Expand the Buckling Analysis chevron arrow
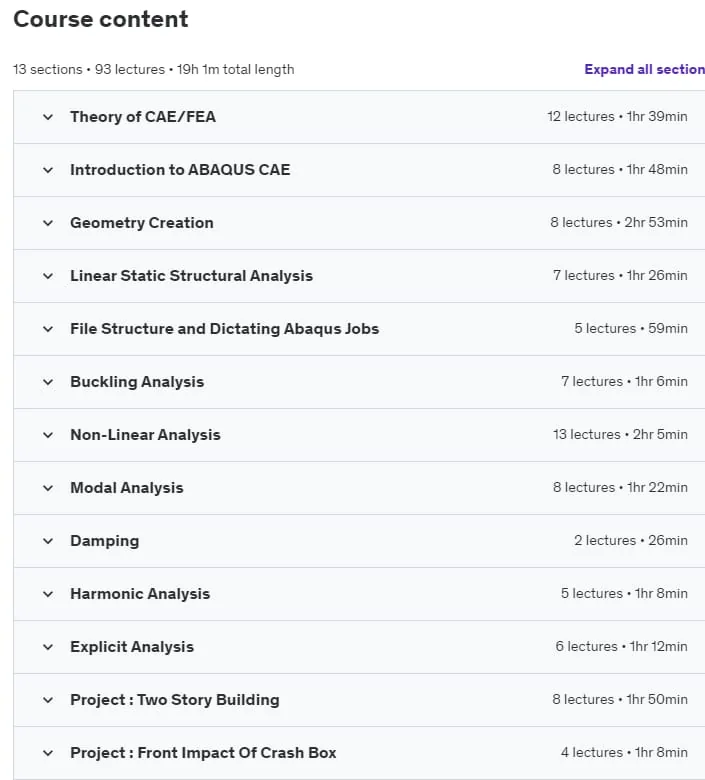 [48, 383]
